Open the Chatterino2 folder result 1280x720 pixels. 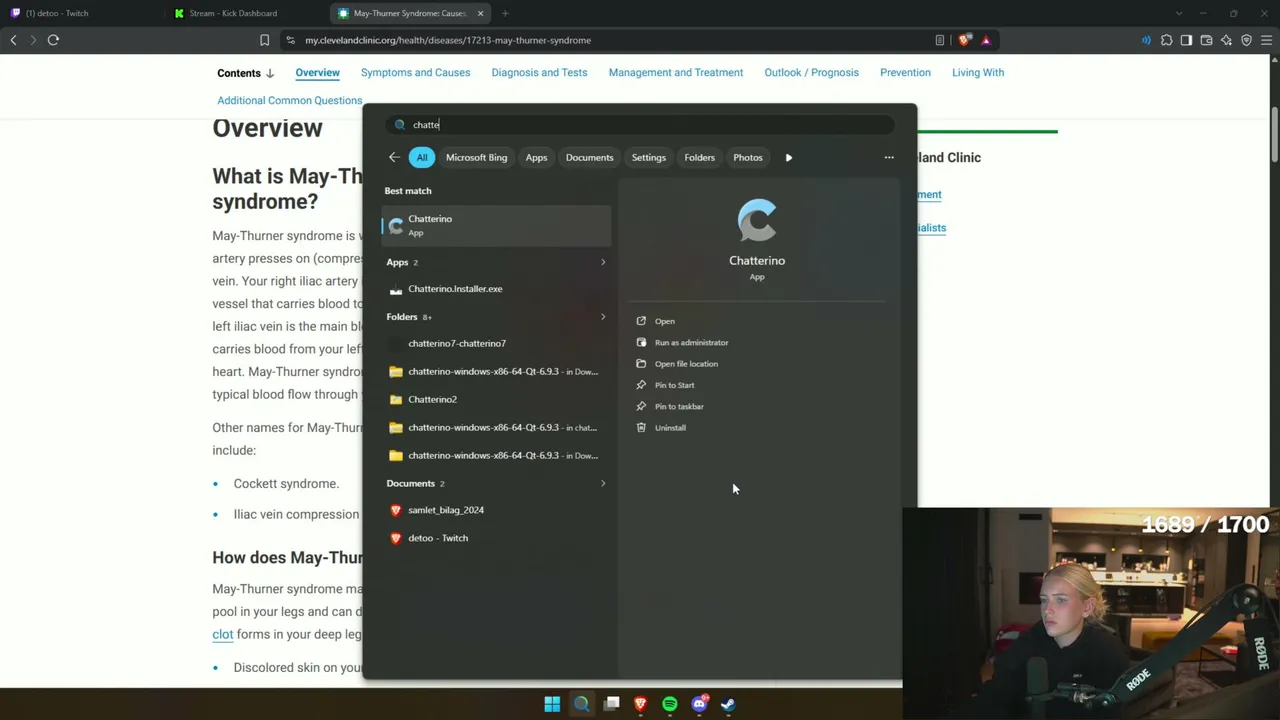click(x=496, y=399)
